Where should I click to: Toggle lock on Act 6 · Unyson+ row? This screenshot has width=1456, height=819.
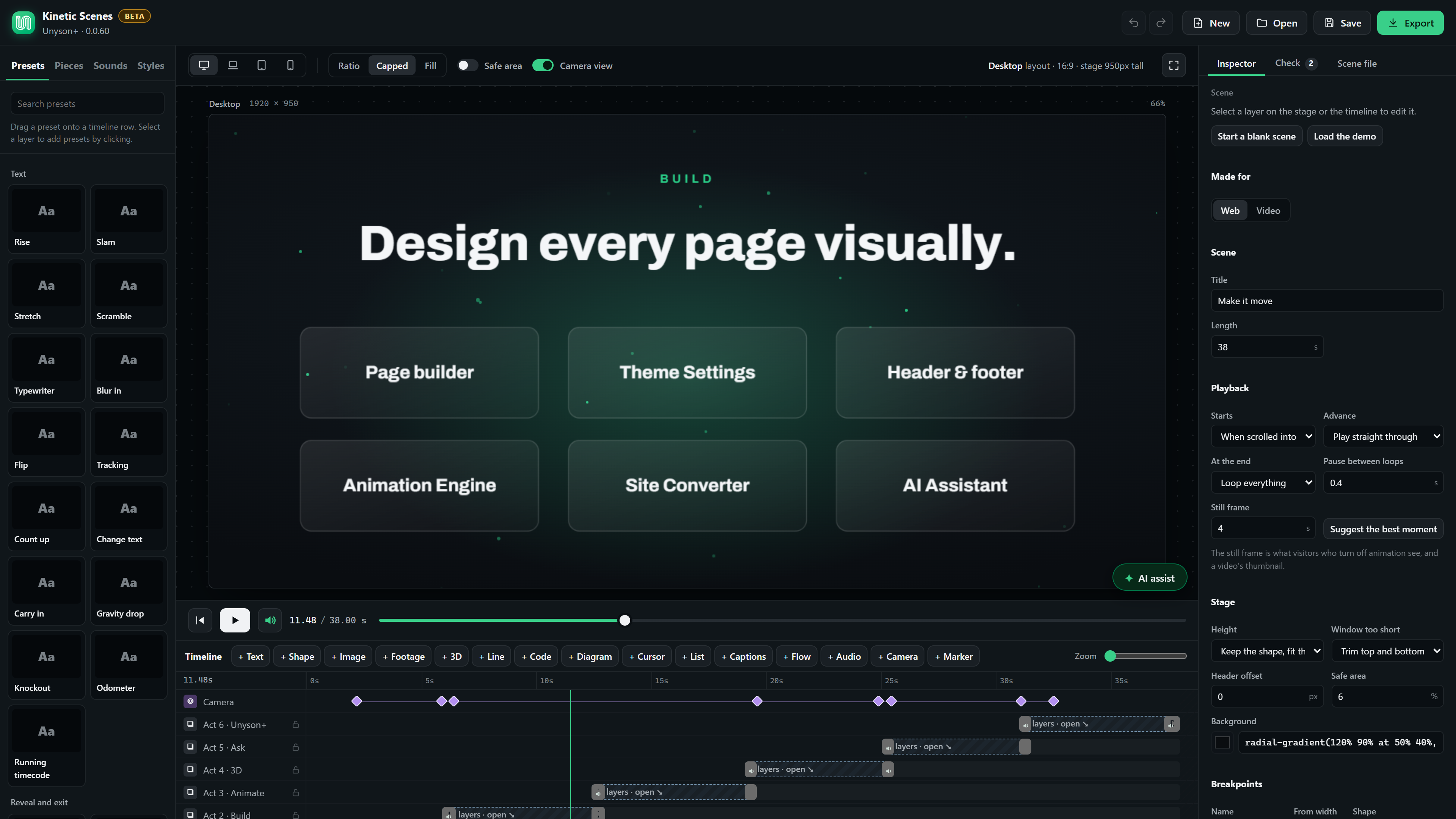tap(296, 725)
